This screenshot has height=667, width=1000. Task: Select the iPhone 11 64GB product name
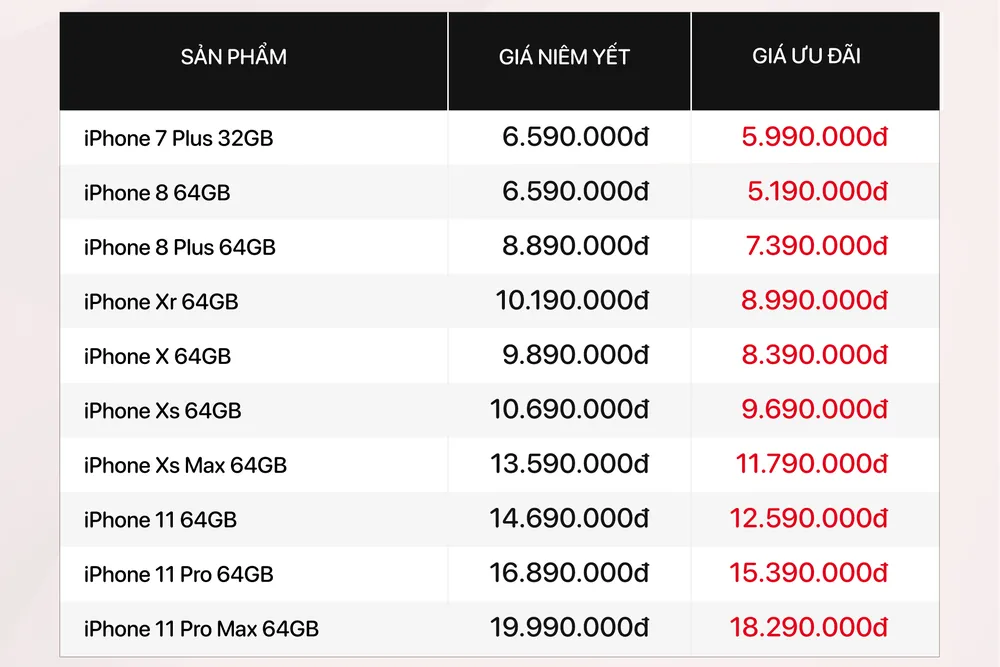pos(160,519)
